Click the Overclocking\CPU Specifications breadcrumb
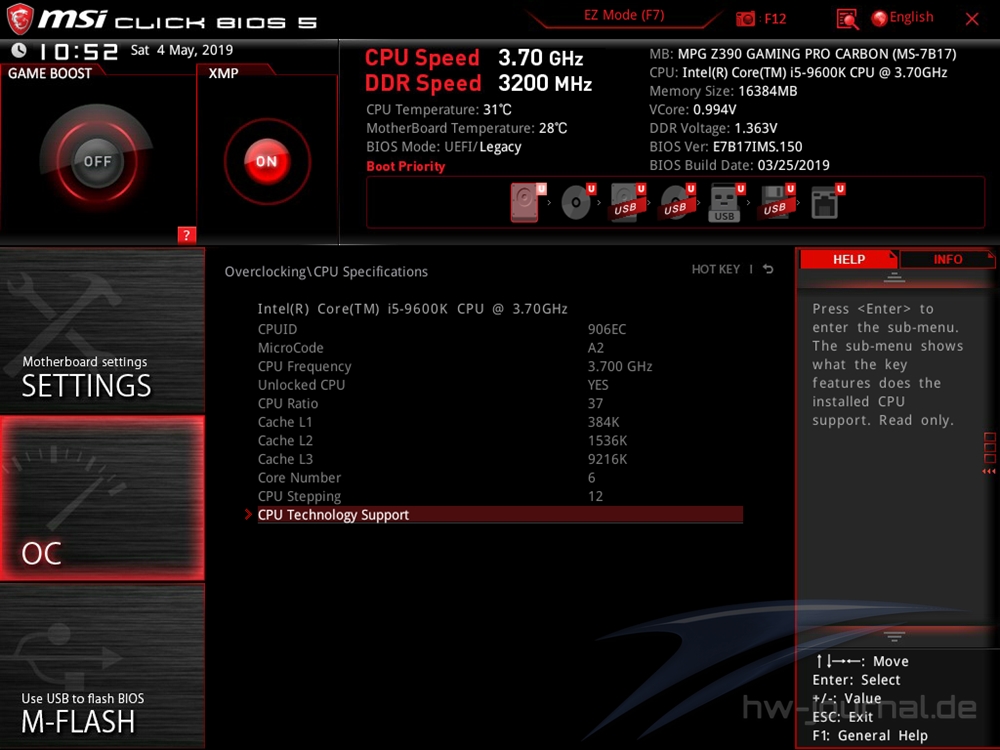 click(x=326, y=272)
